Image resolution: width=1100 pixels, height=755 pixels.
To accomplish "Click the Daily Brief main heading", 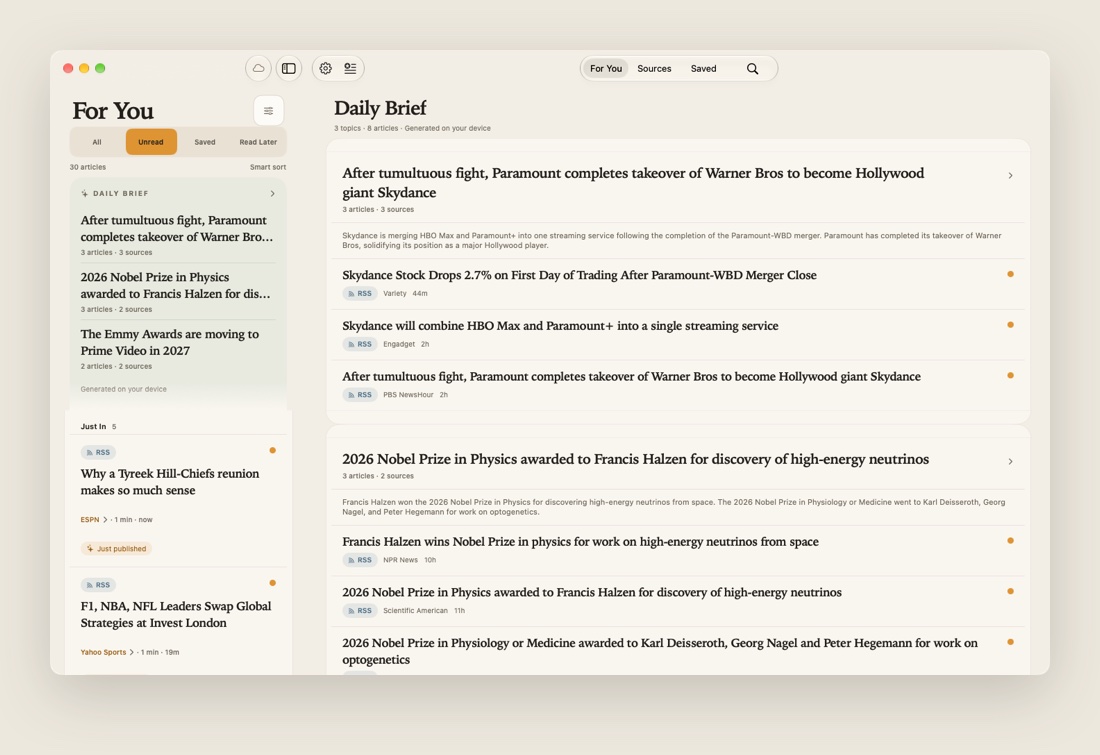I will [x=380, y=108].
